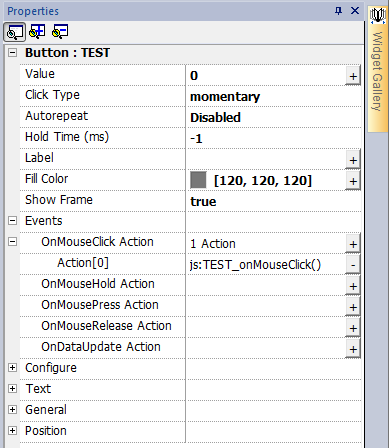Expand the Configure section
This screenshot has width=389, height=448.
(13, 368)
